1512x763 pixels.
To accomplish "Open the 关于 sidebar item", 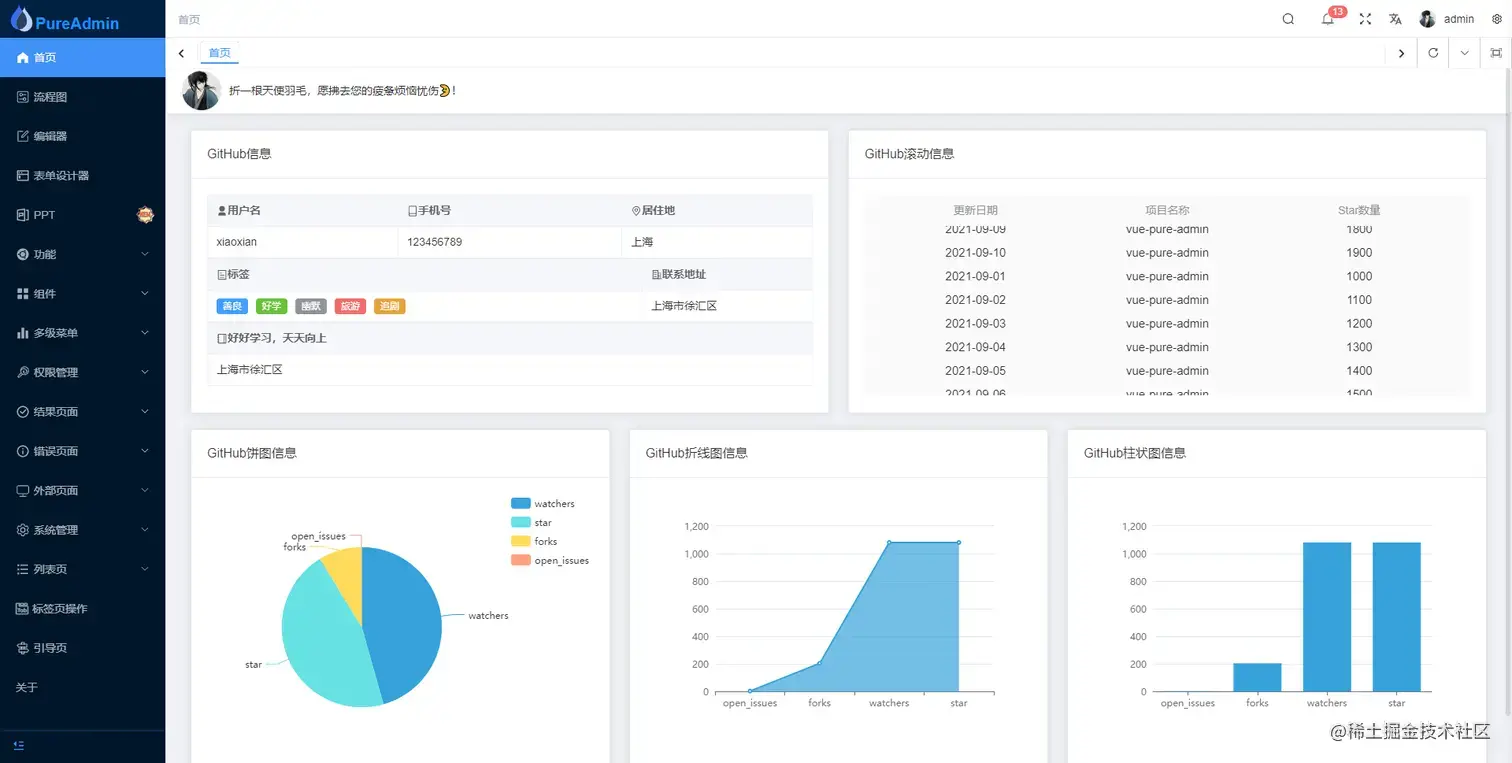I will point(82,687).
